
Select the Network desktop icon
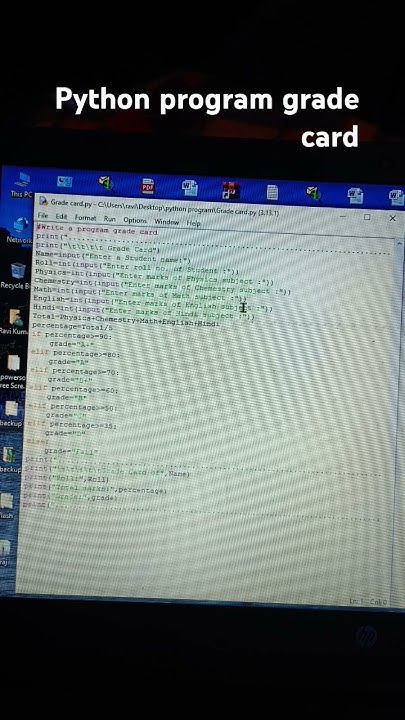(x=20, y=230)
